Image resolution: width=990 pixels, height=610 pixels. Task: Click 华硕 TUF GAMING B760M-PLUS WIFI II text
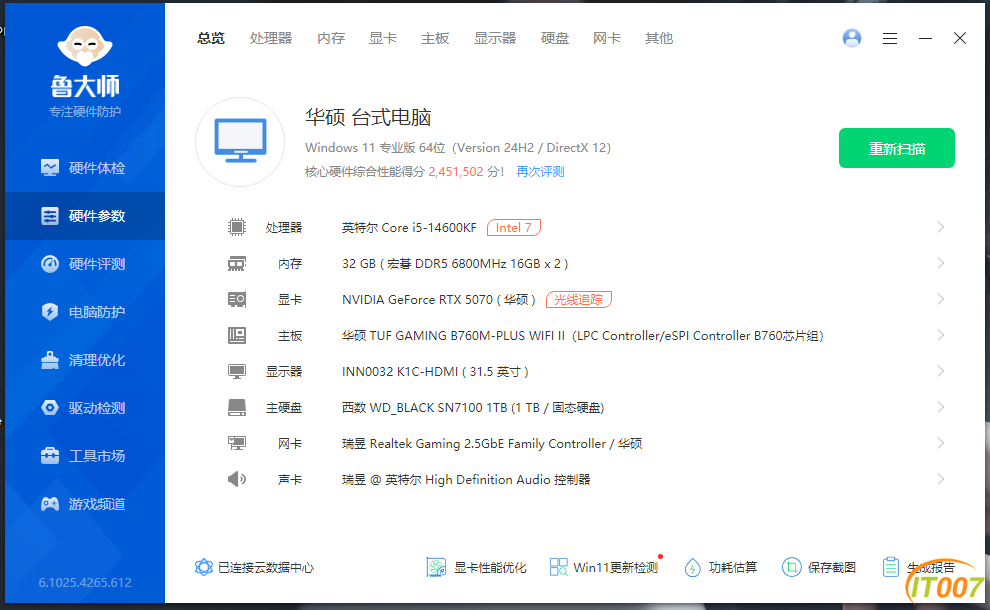pyautogui.click(x=453, y=335)
